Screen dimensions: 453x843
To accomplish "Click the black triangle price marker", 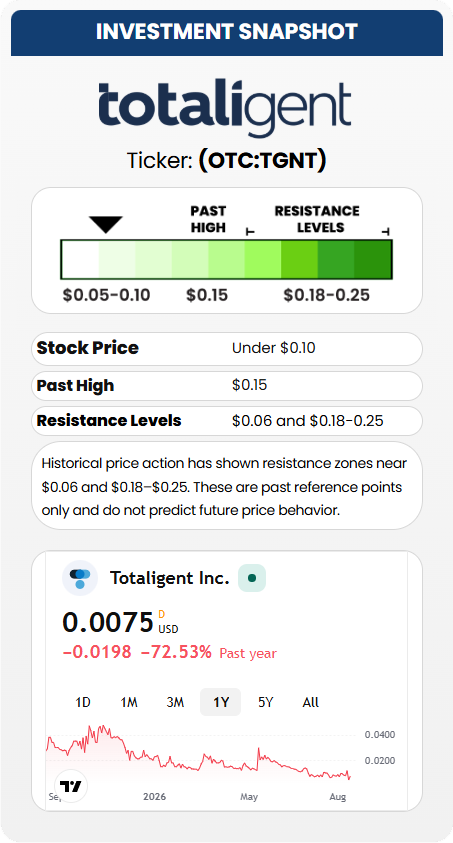I will [x=106, y=224].
